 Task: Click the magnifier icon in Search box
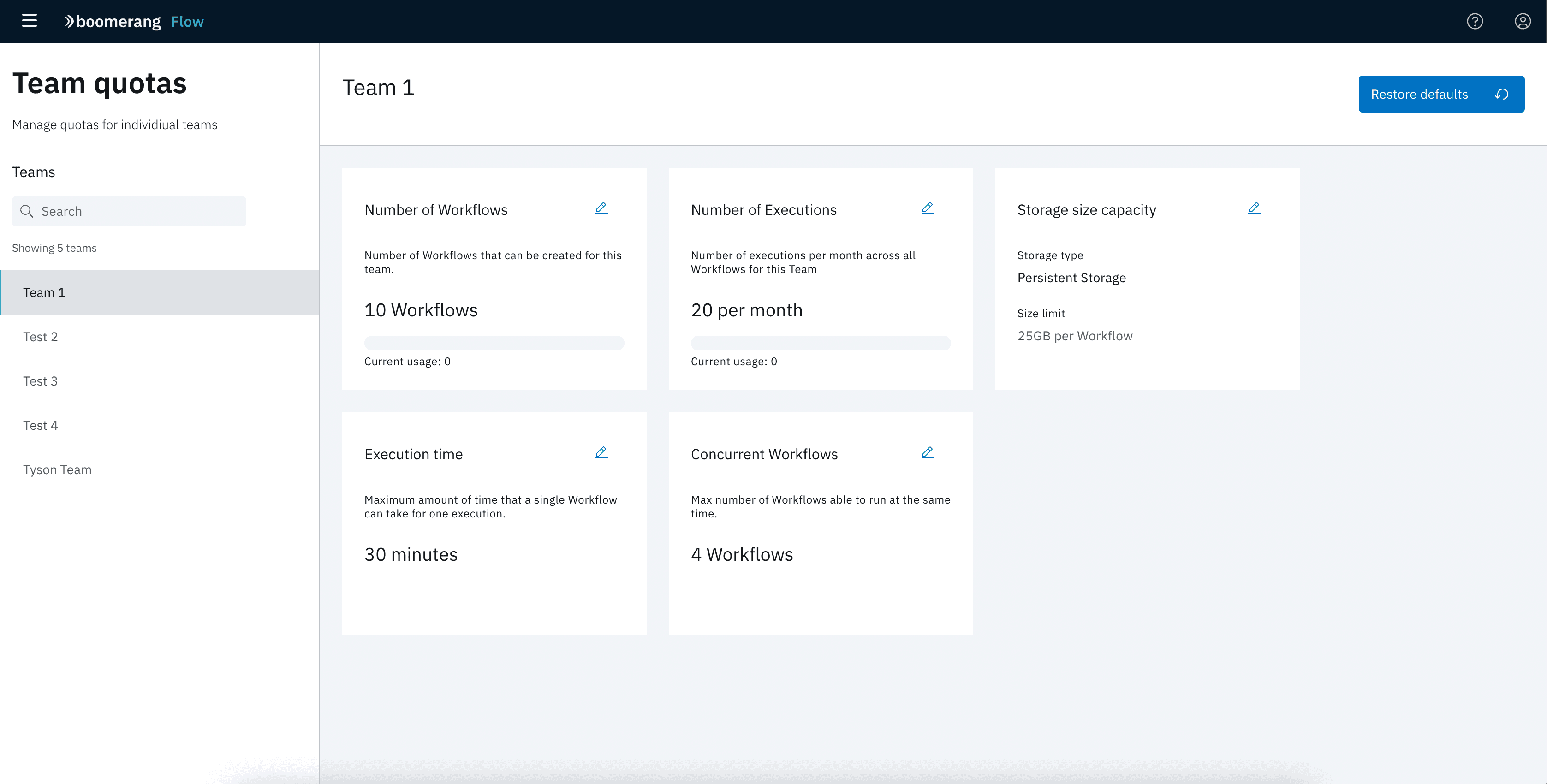[26, 211]
